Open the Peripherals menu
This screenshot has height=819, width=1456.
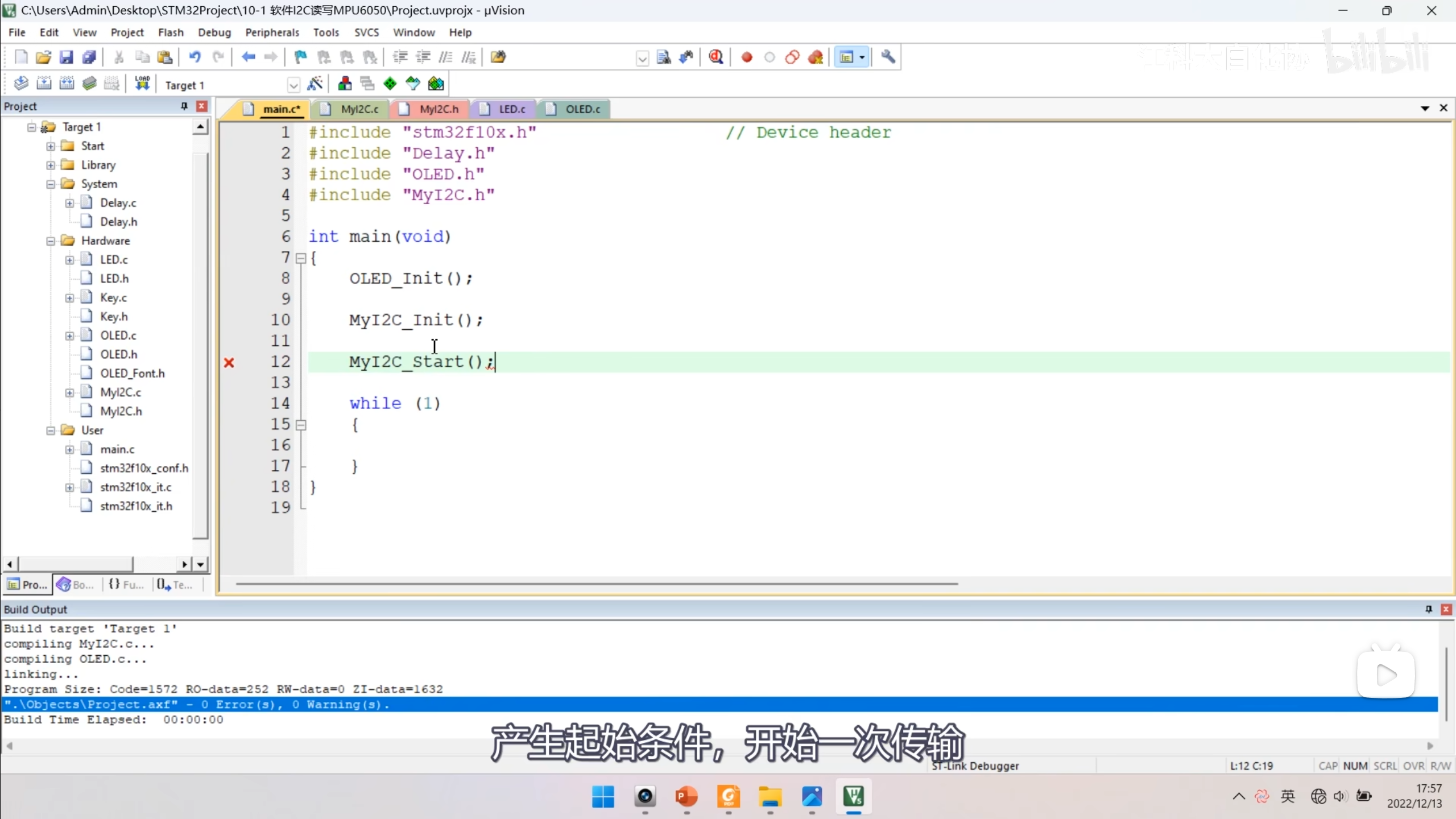point(272,32)
